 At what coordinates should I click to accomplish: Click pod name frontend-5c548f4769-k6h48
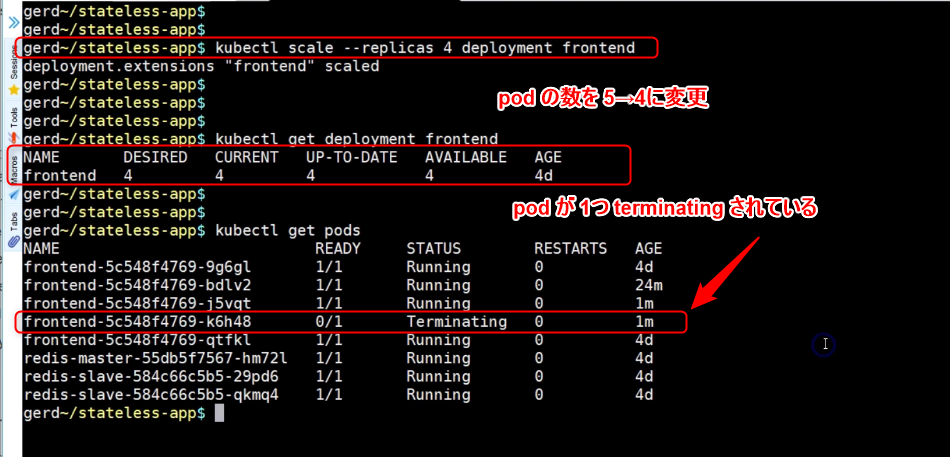[137, 322]
